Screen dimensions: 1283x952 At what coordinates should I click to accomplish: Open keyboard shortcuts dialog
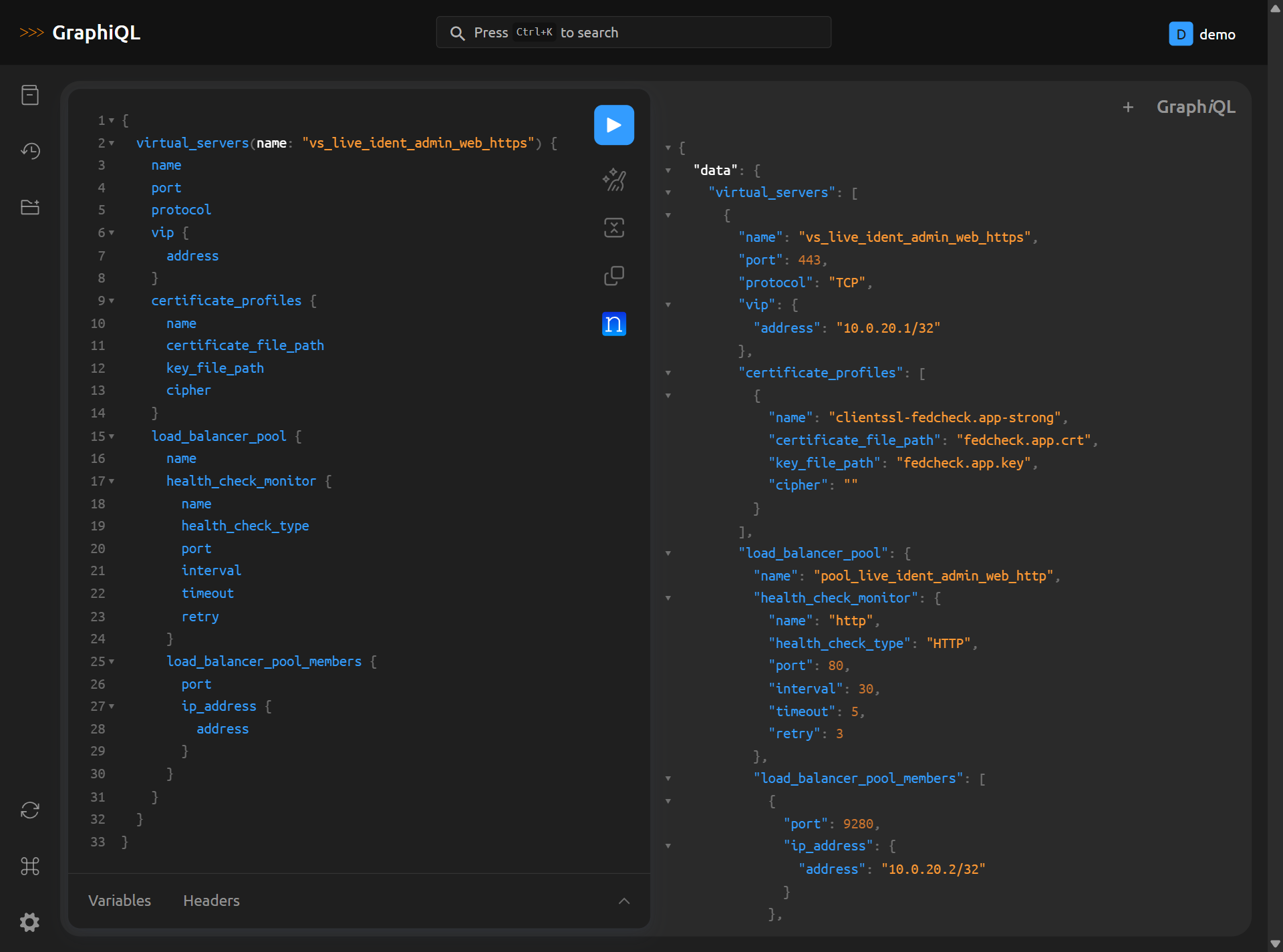coord(30,866)
